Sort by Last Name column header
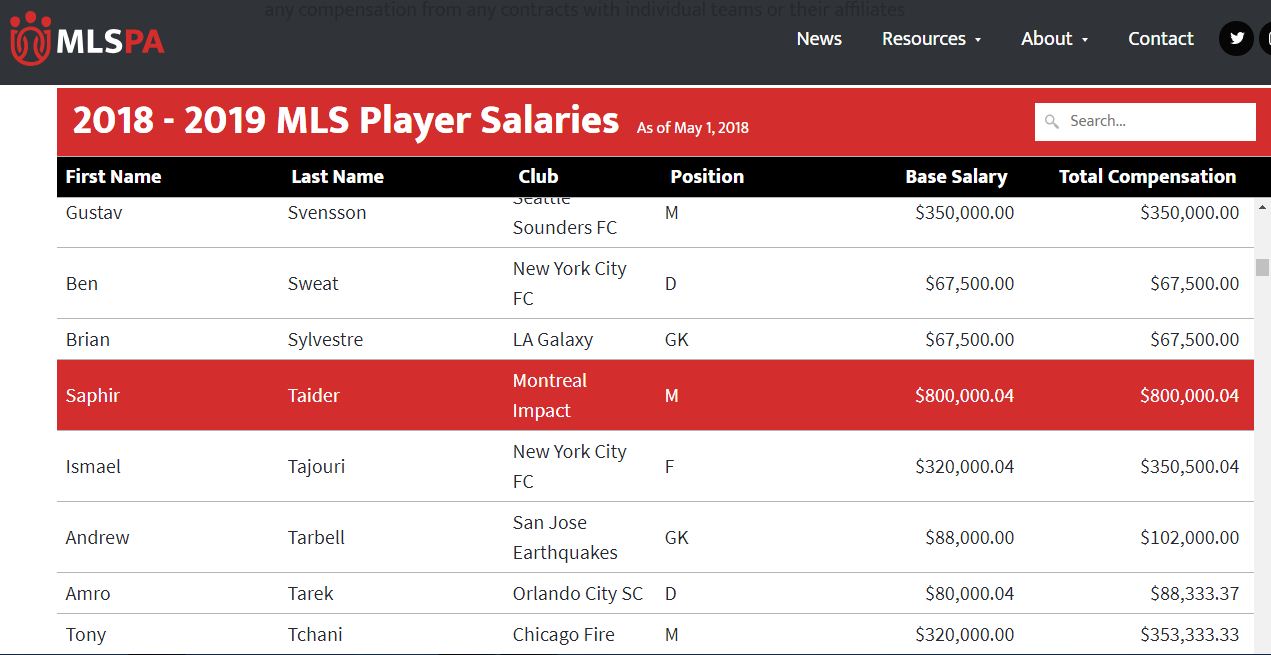This screenshot has height=655, width=1271. click(337, 177)
